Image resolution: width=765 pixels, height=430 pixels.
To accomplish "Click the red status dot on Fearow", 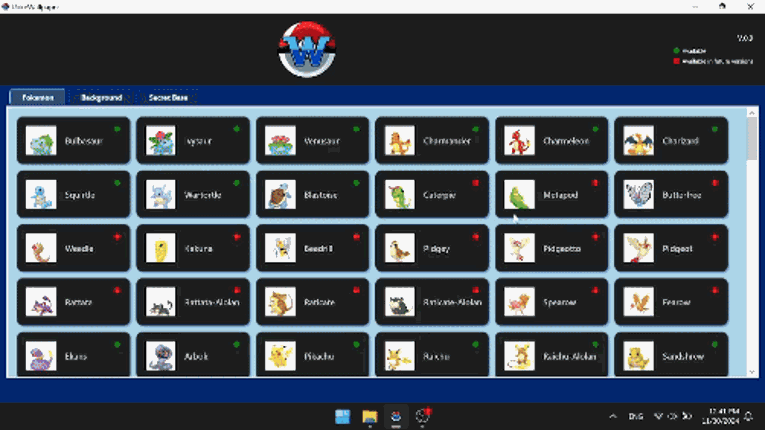I will point(715,290).
